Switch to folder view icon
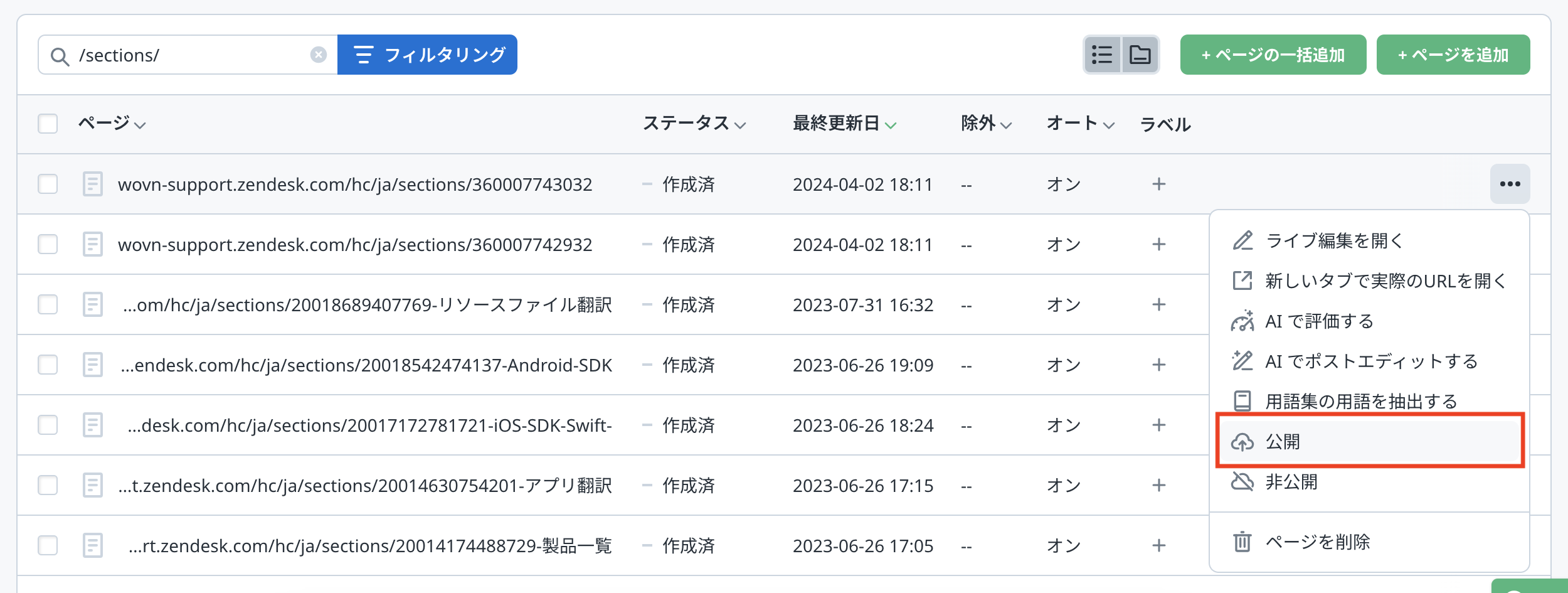This screenshot has height=593, width=1568. (x=1140, y=55)
